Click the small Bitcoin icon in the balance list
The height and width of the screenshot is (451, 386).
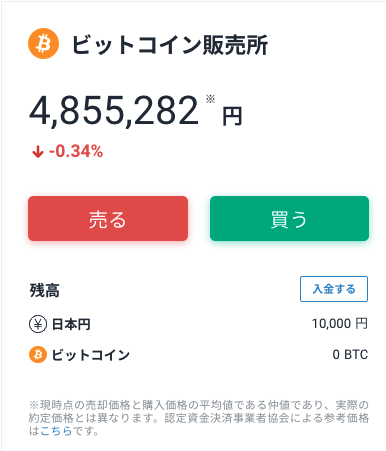point(38,354)
